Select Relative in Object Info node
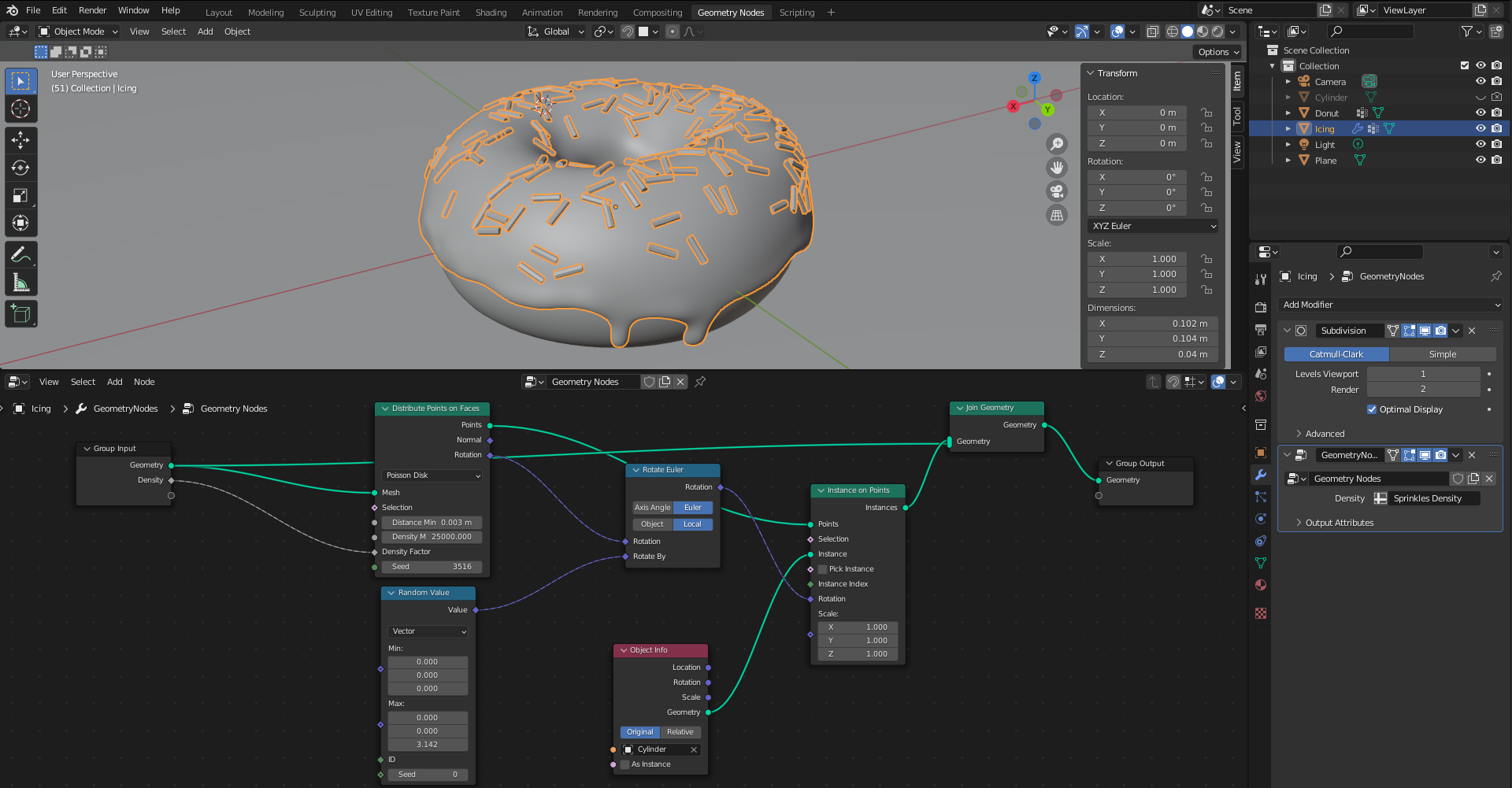Screen dimensions: 1512x788 (680, 732)
